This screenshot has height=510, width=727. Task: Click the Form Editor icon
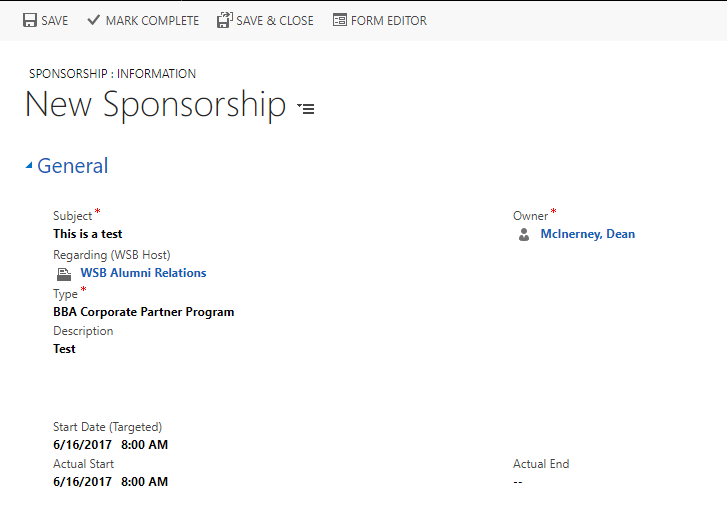click(340, 20)
